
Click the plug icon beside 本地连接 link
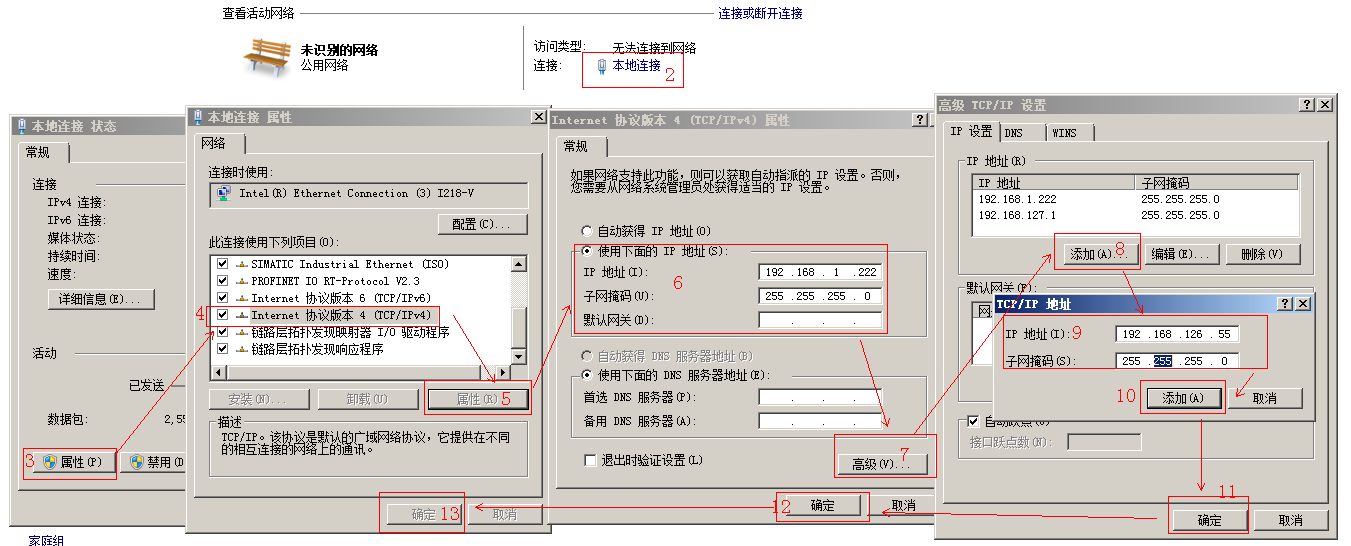601,66
